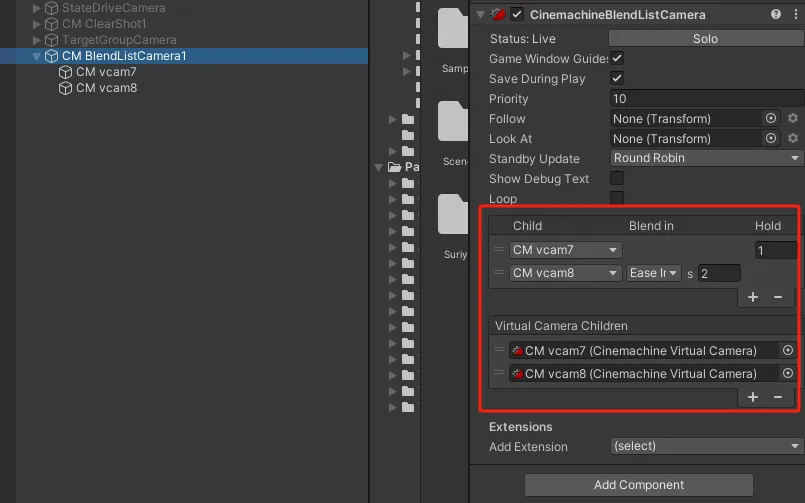
Task: Click the cube icon of CM BlendListCamera1
Action: click(x=51, y=56)
